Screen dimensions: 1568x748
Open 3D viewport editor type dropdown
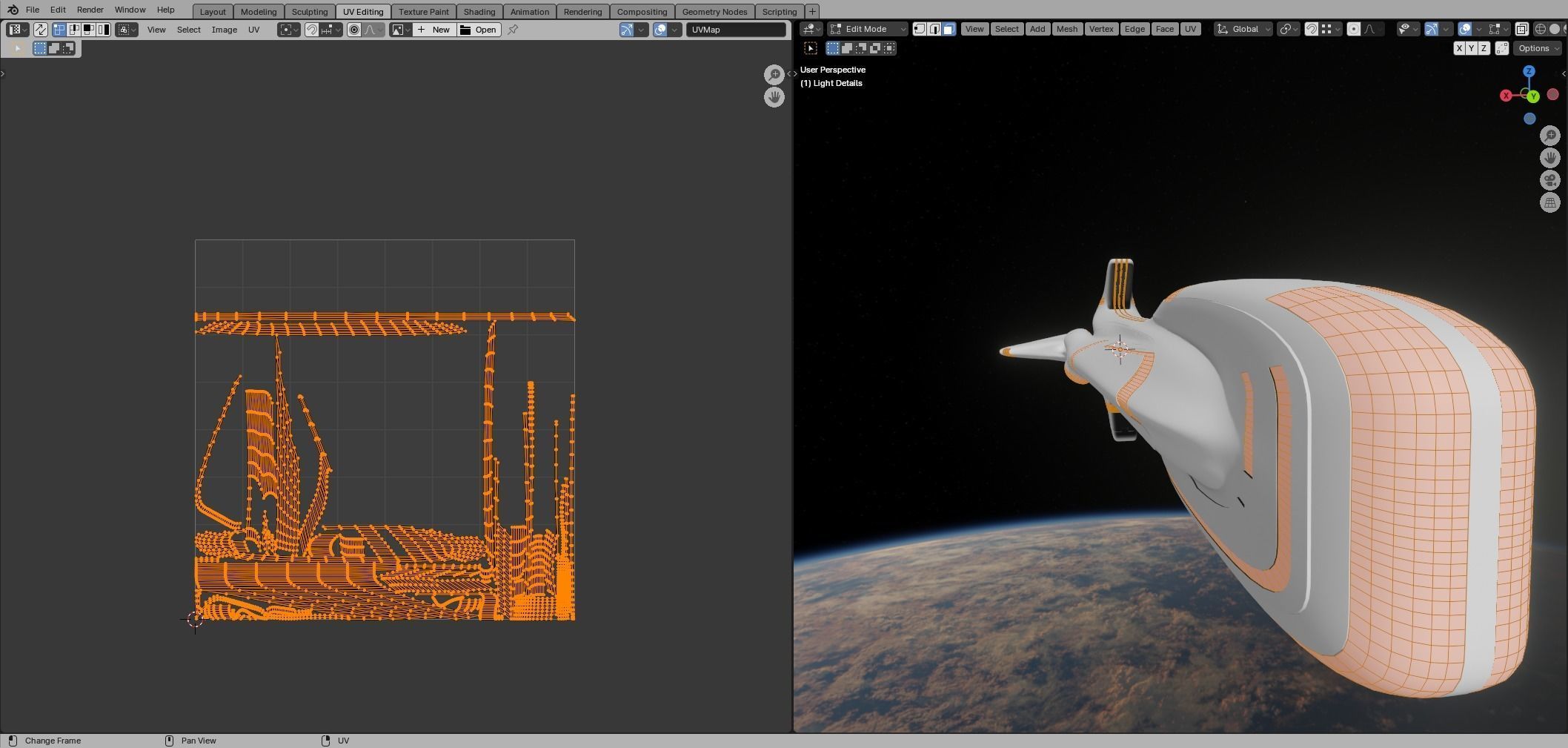(811, 29)
